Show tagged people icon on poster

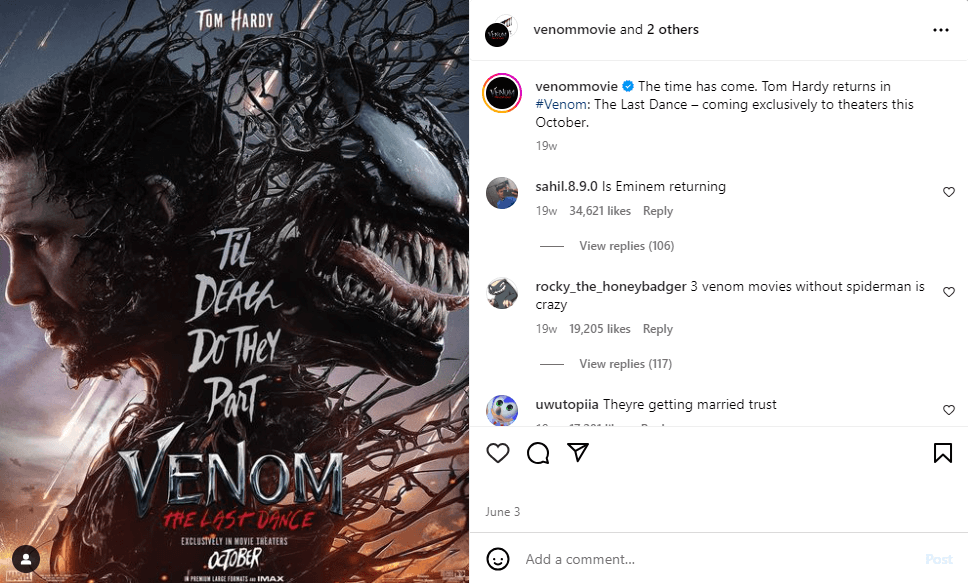(x=26, y=560)
